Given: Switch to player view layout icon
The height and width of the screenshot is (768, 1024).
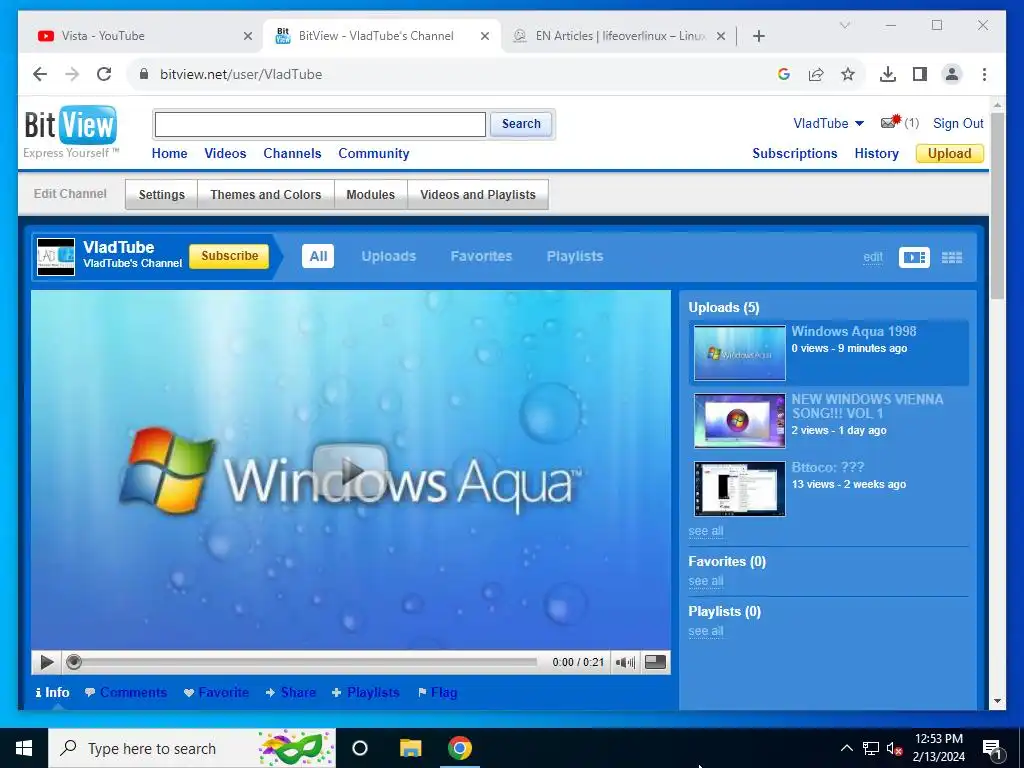Looking at the screenshot, I should pyautogui.click(x=914, y=257).
